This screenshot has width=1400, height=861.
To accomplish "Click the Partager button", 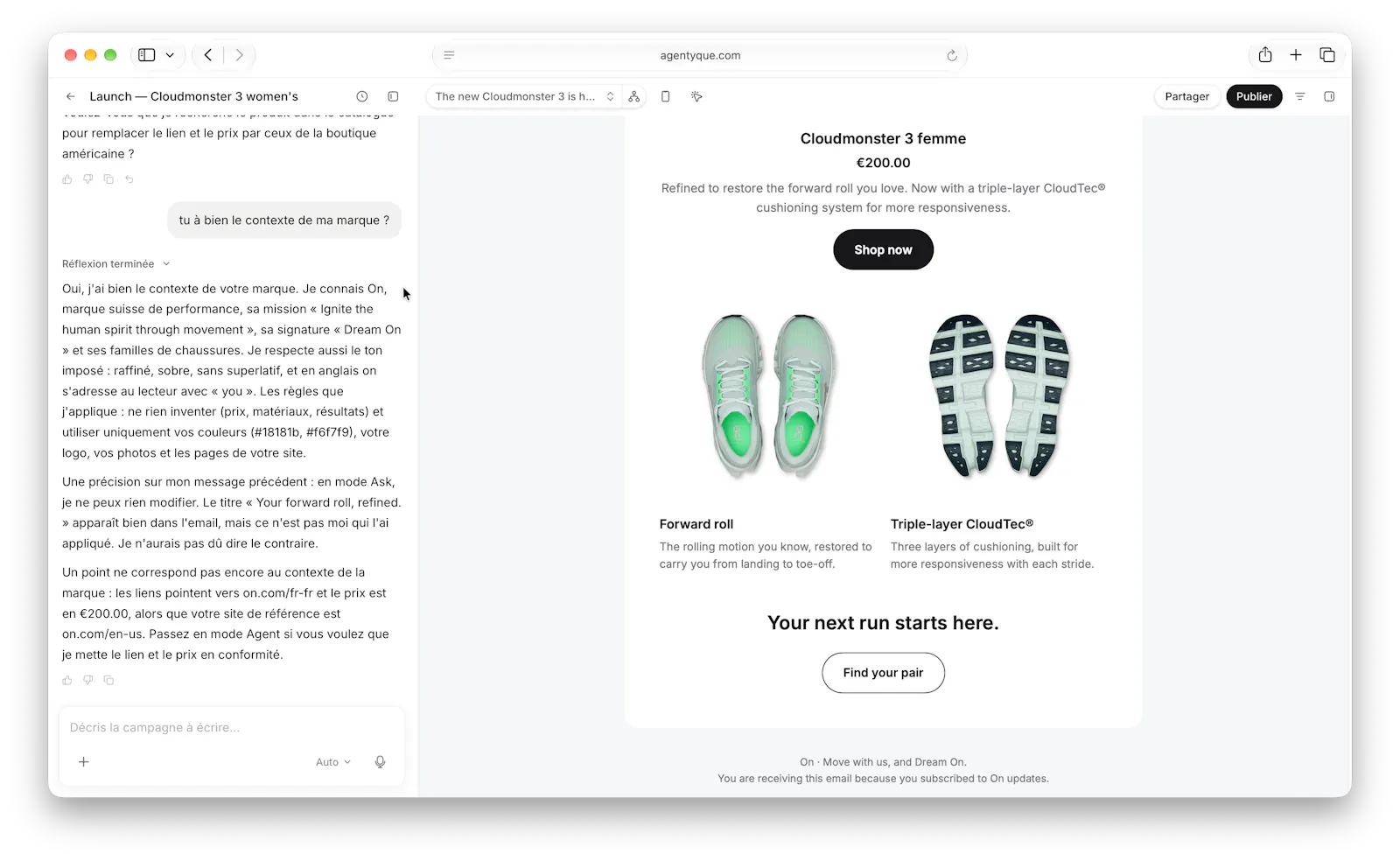I will coord(1186,96).
